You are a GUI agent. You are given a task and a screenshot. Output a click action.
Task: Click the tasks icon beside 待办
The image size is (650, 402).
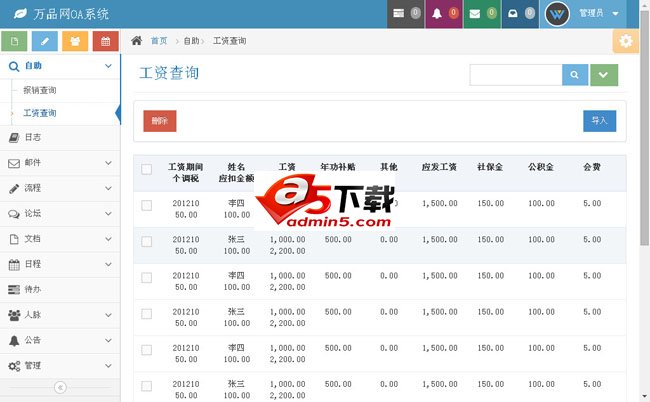pyautogui.click(x=14, y=290)
